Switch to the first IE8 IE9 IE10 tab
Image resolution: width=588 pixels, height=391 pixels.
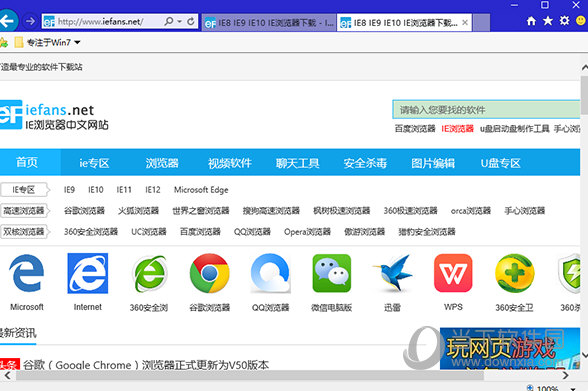pos(269,23)
